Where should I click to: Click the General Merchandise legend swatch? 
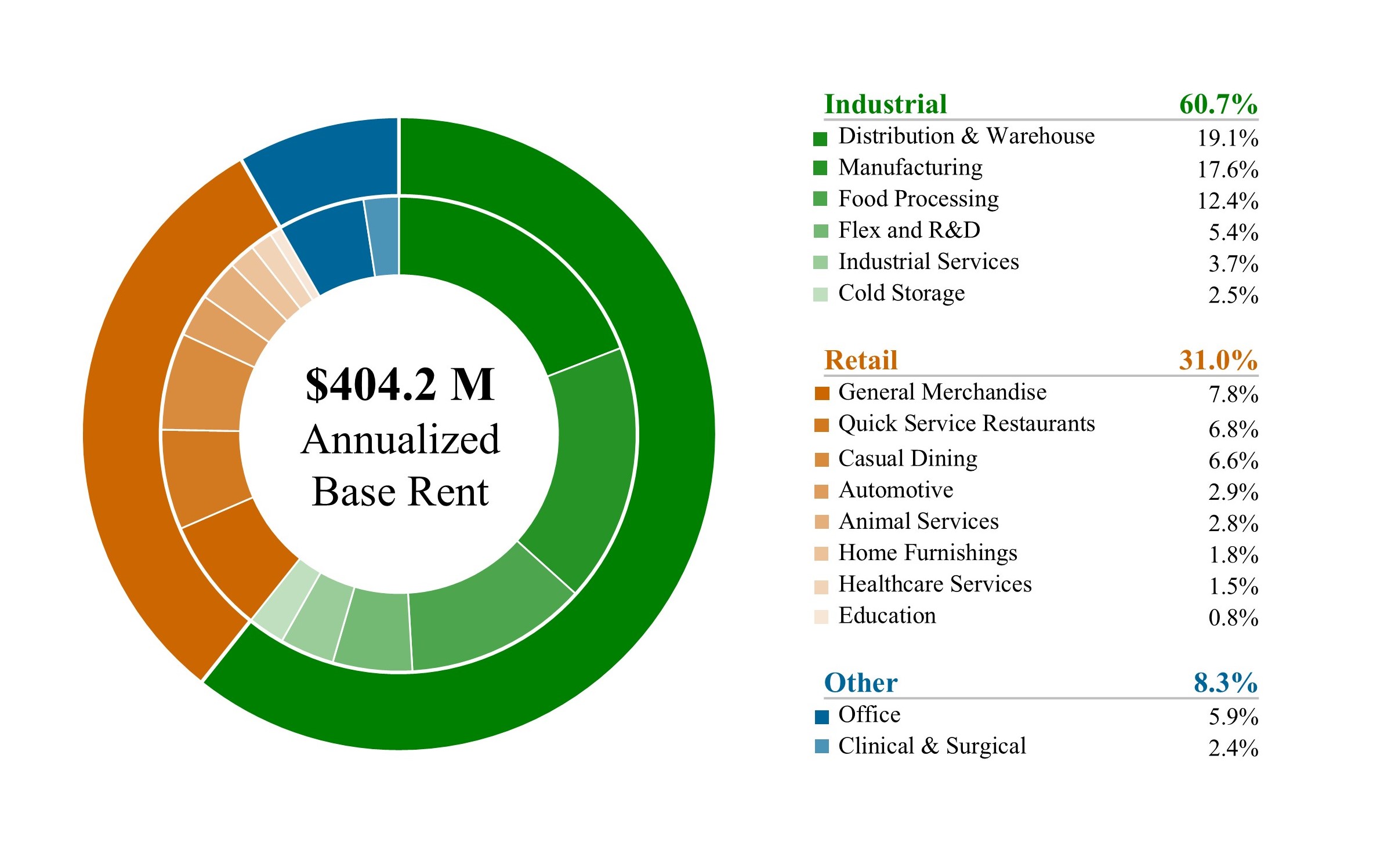click(x=821, y=393)
